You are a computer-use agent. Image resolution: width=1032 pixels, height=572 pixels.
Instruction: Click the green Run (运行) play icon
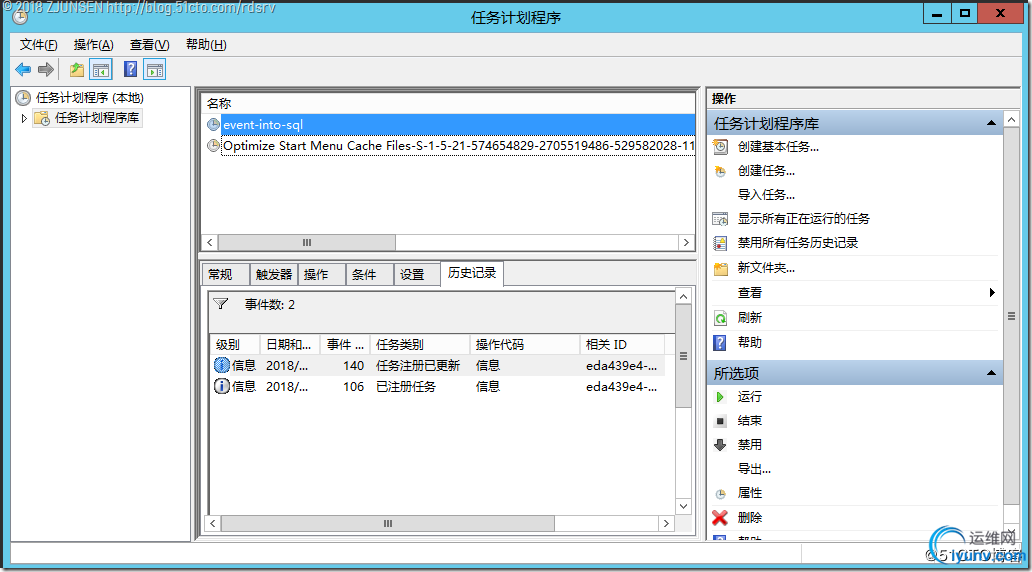(720, 397)
